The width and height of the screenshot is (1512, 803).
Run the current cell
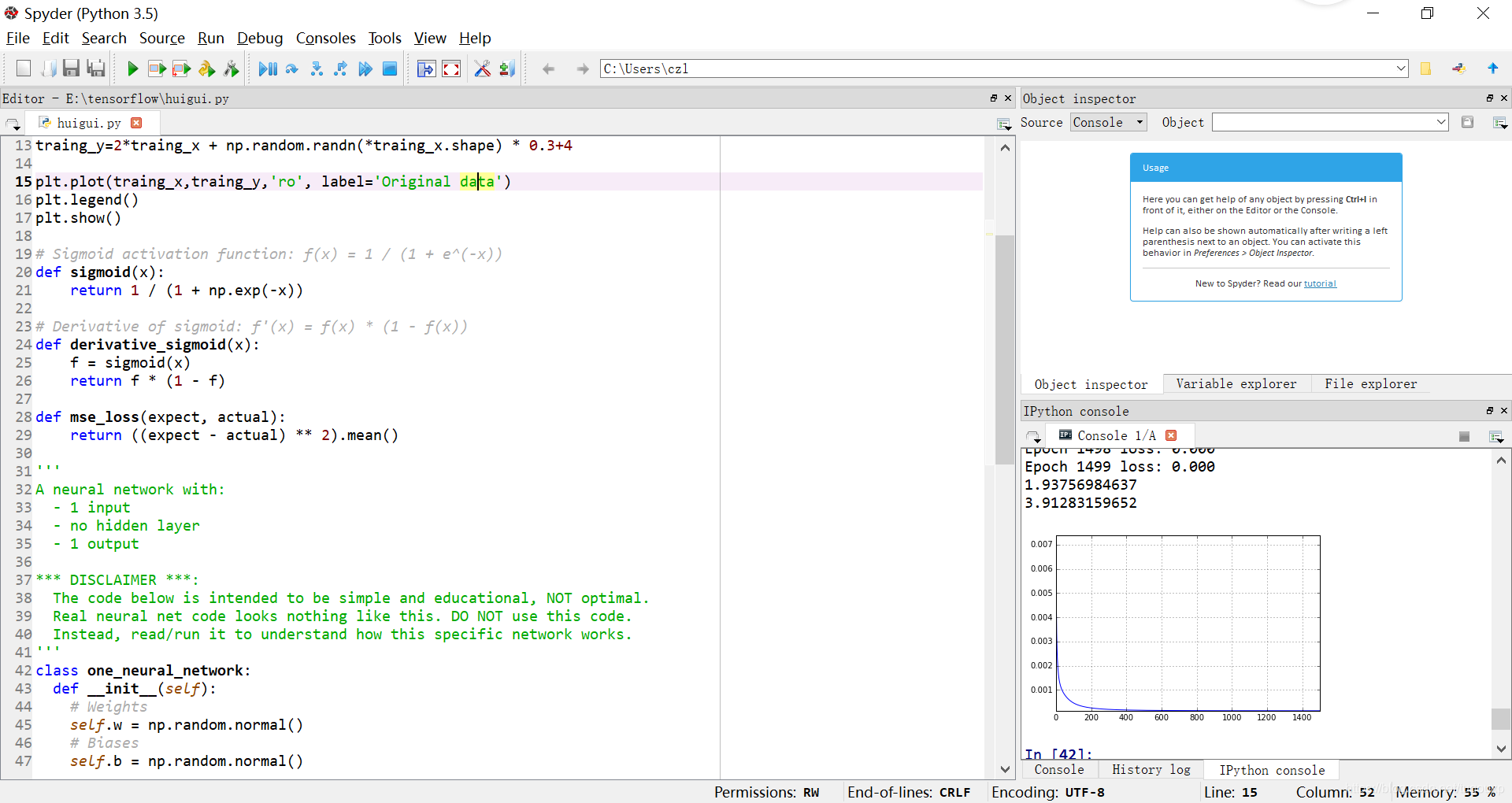coord(157,69)
